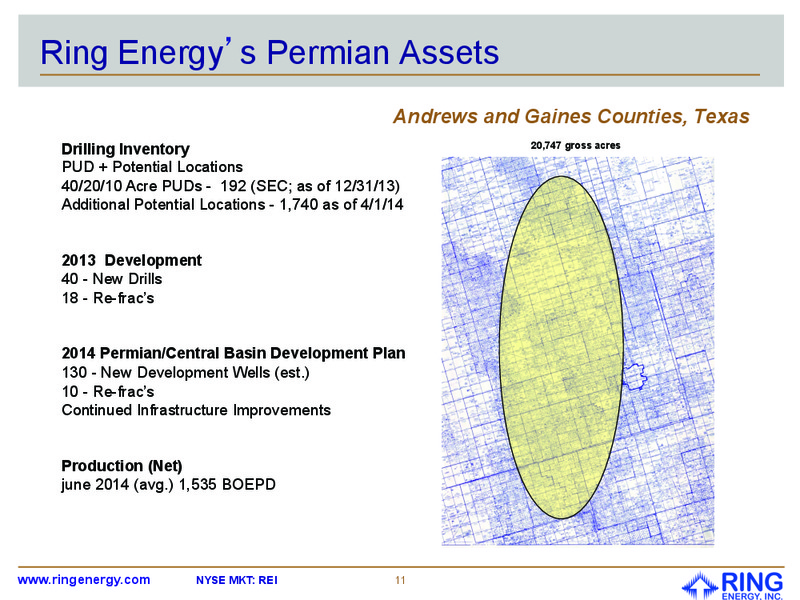
Task: Select 'Additional Potential Locations - 1,740' line
Action: pyautogui.click(x=232, y=205)
